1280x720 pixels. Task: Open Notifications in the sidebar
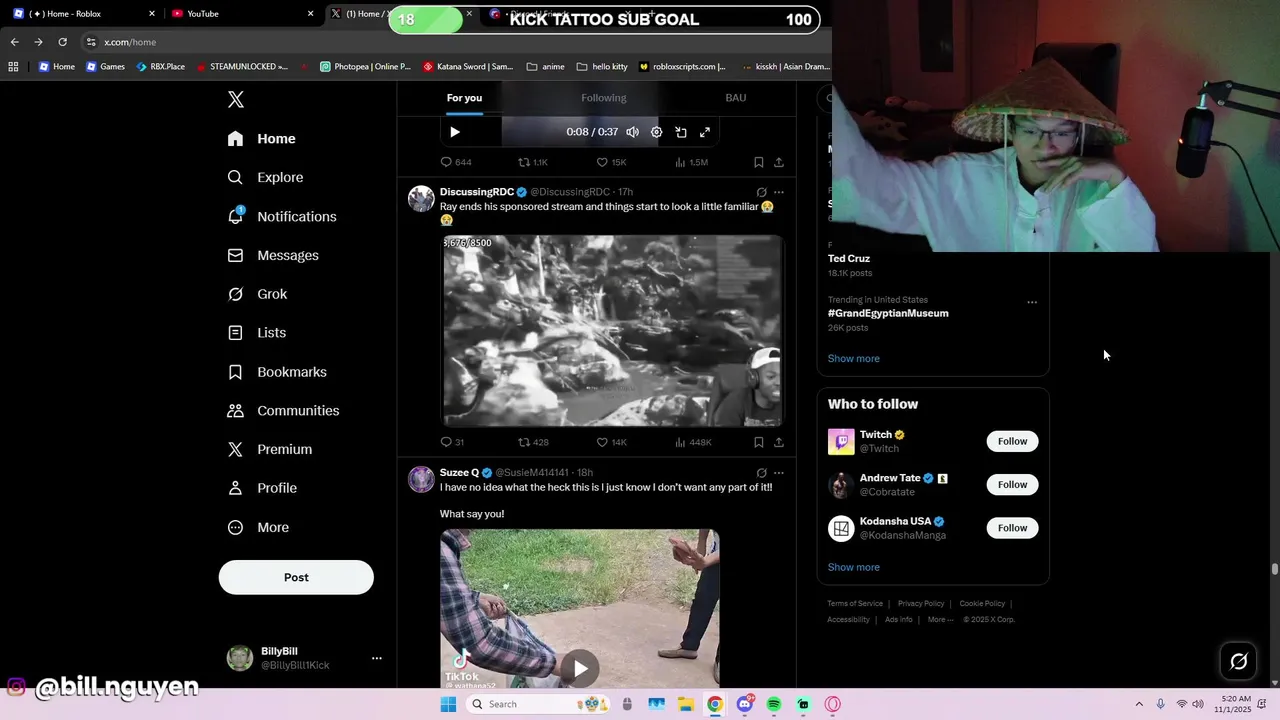(281, 216)
